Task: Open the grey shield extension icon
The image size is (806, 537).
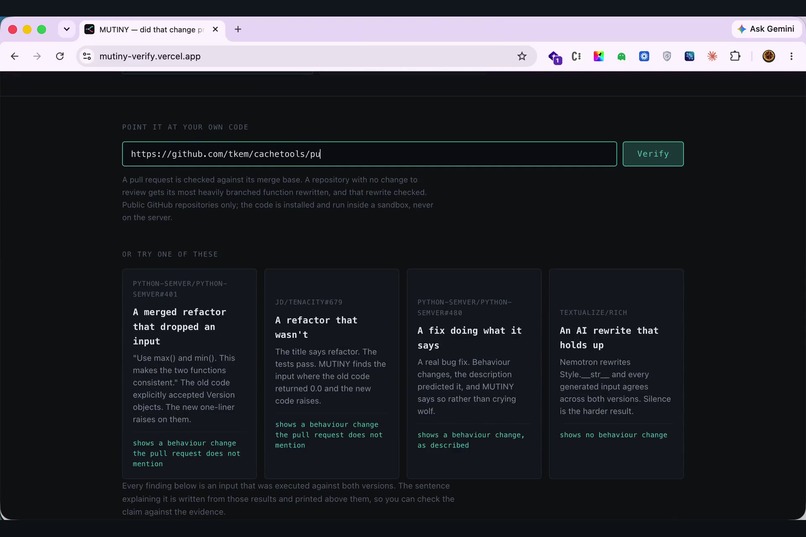Action: pyautogui.click(x=667, y=56)
